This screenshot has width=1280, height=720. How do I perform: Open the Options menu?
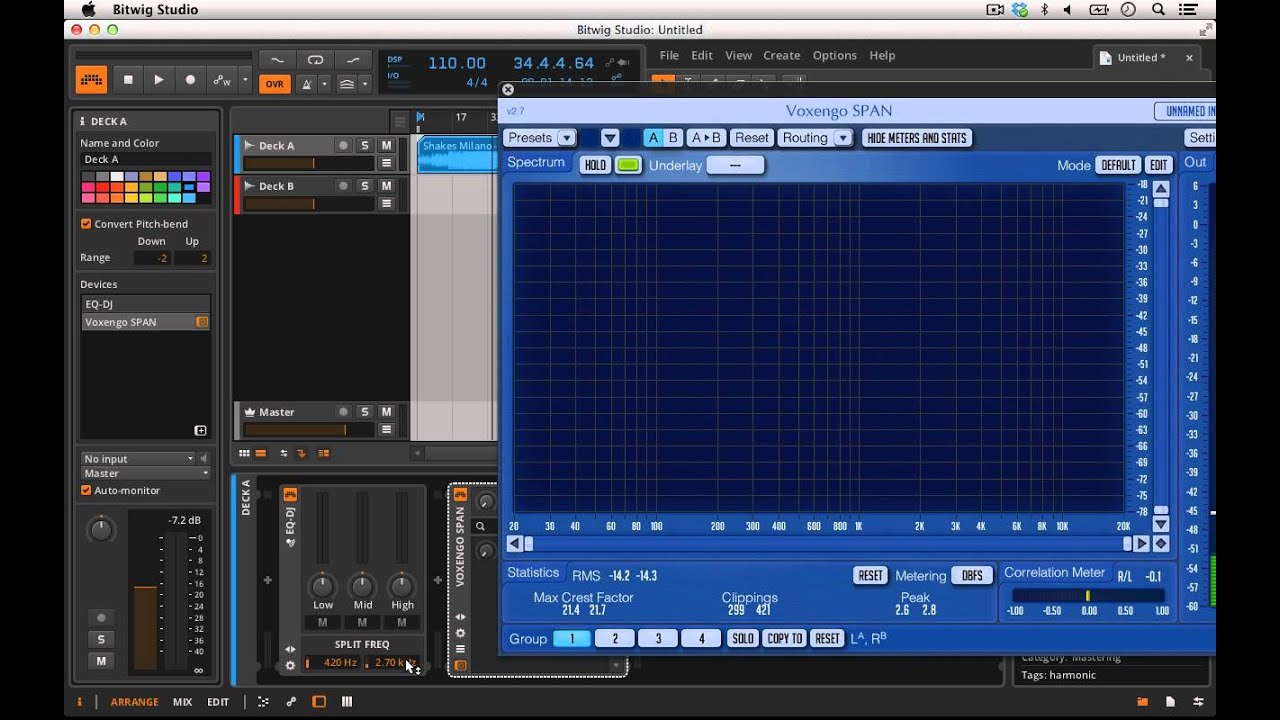[835, 56]
